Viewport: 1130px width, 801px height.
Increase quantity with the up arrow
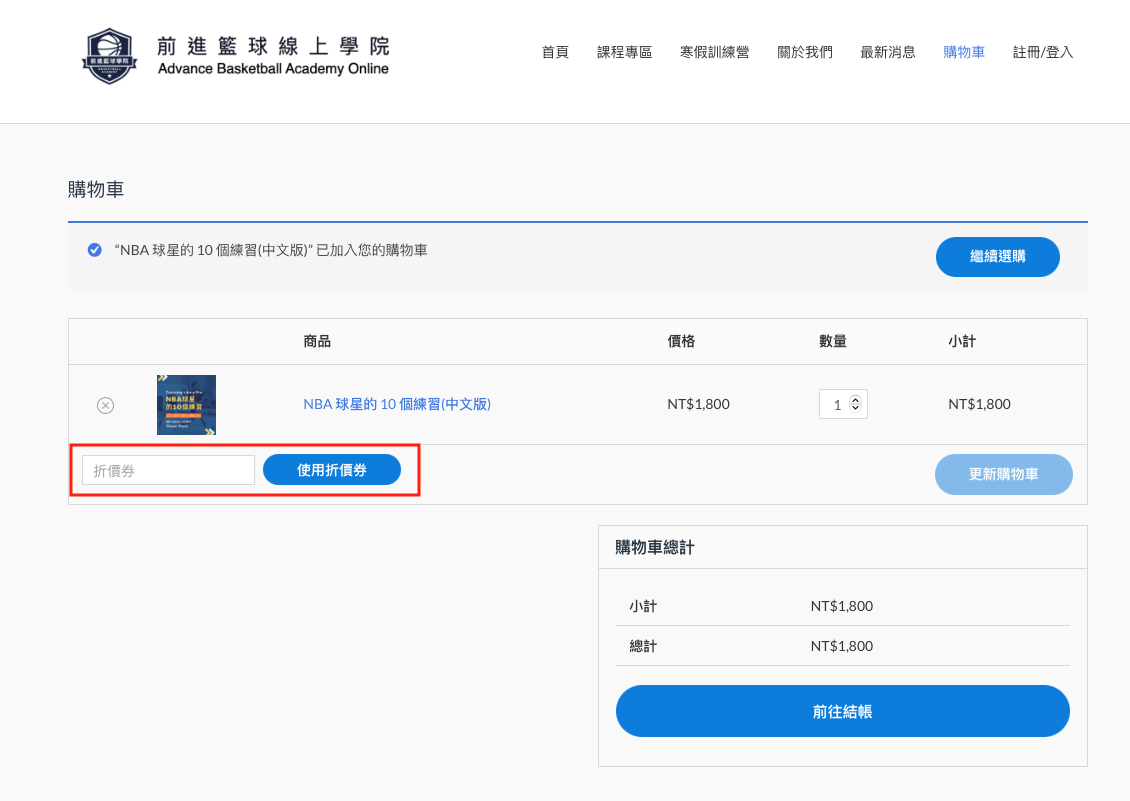pyautogui.click(x=855, y=400)
